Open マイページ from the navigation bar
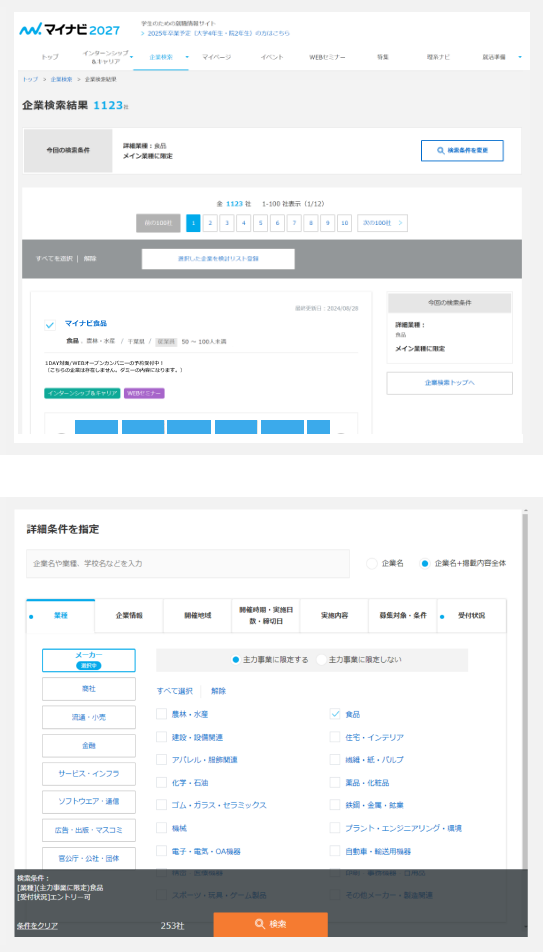The height and width of the screenshot is (952, 543). coord(216,57)
